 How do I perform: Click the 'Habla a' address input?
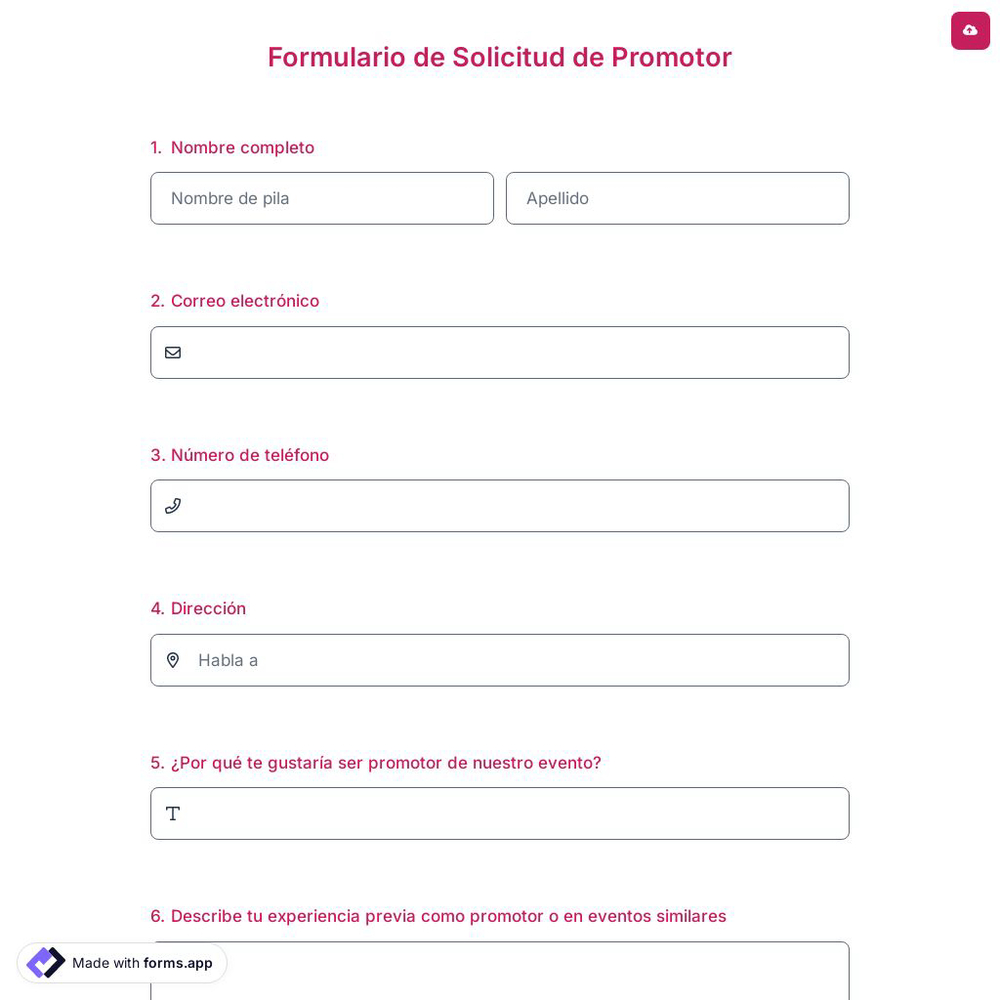[x=520, y=660]
